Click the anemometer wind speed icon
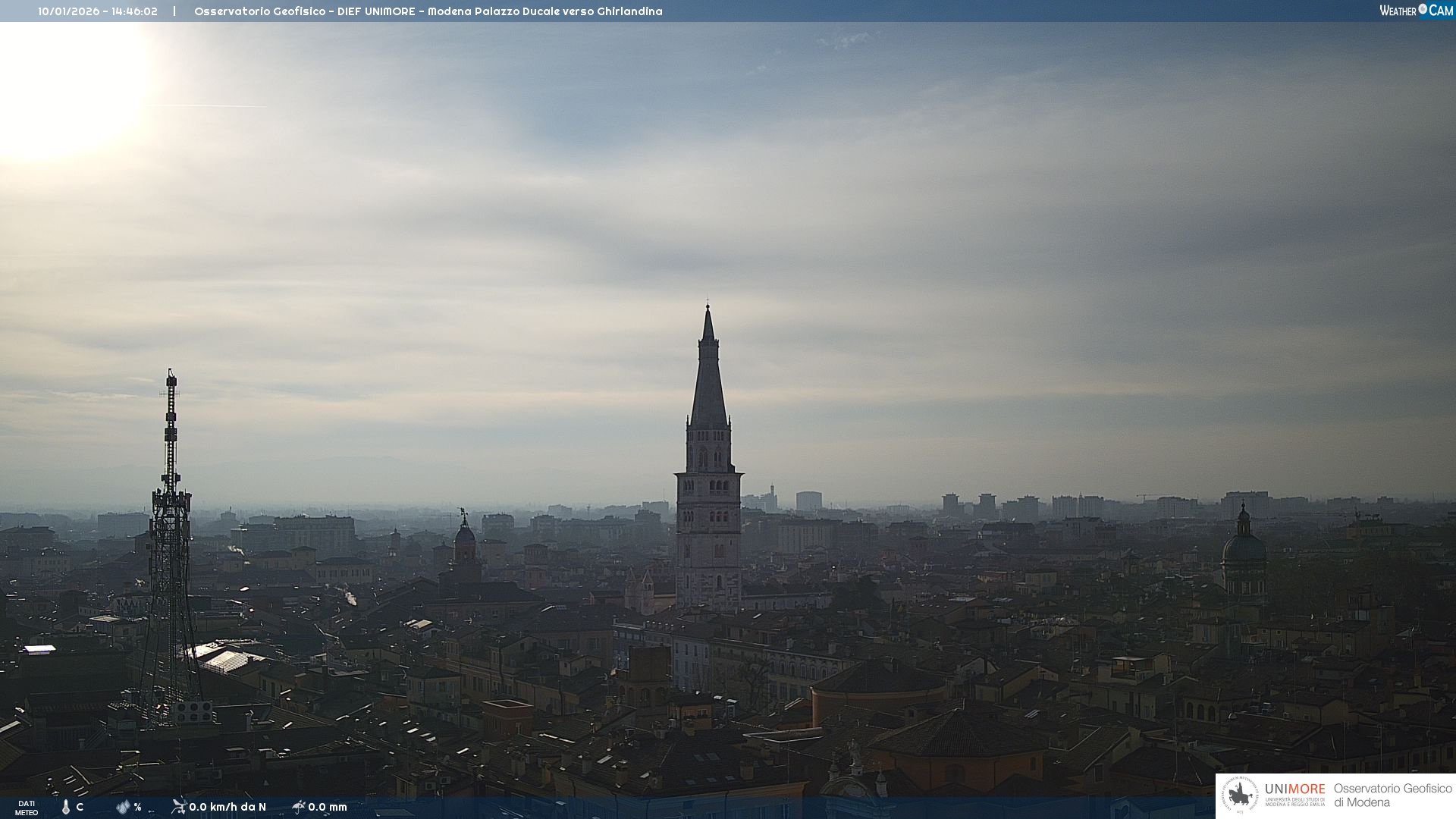The width and height of the screenshot is (1456, 819). click(179, 807)
